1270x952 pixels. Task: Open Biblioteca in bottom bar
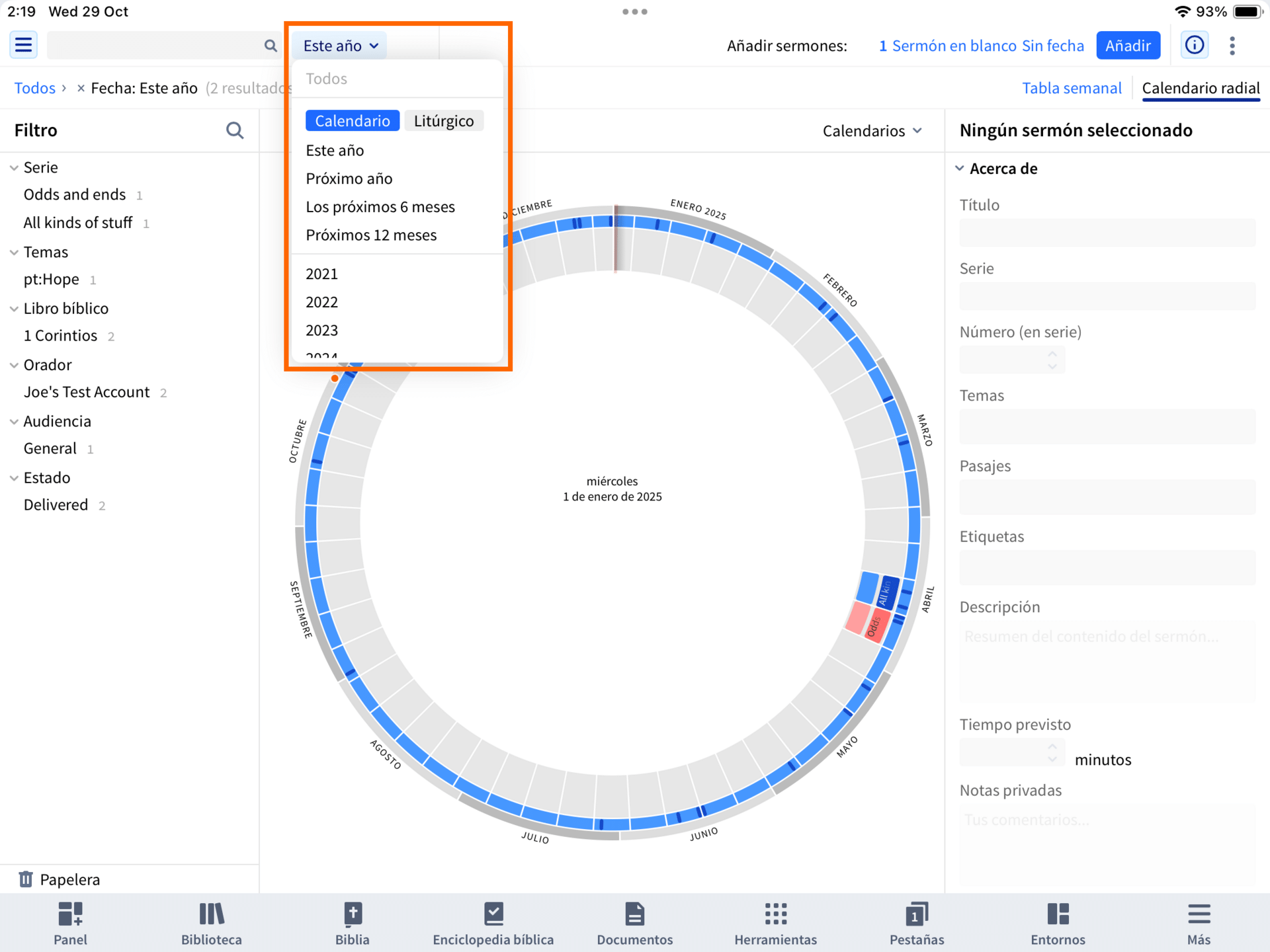click(212, 924)
